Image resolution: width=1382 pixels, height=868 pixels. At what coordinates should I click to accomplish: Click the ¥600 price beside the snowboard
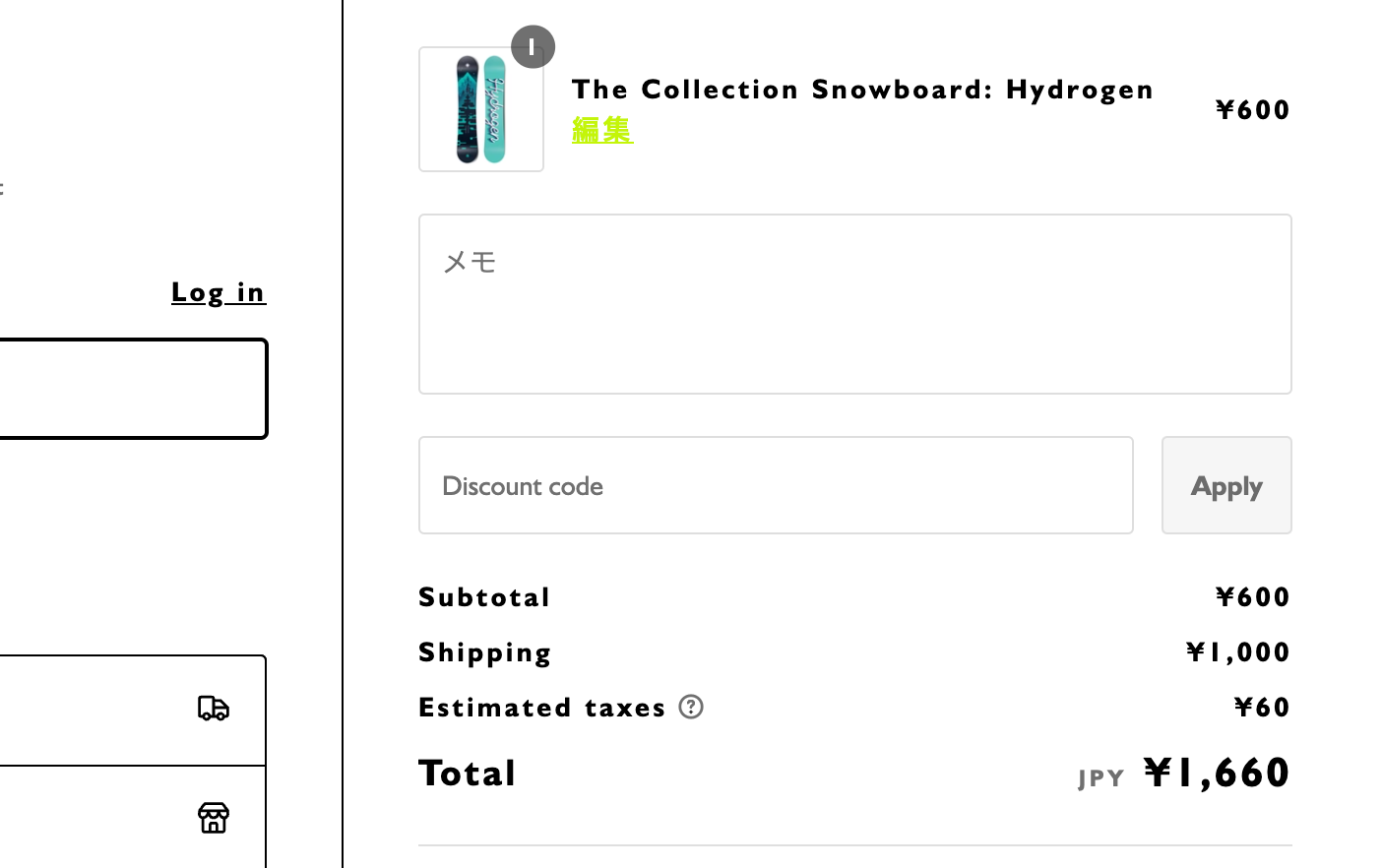(1252, 110)
